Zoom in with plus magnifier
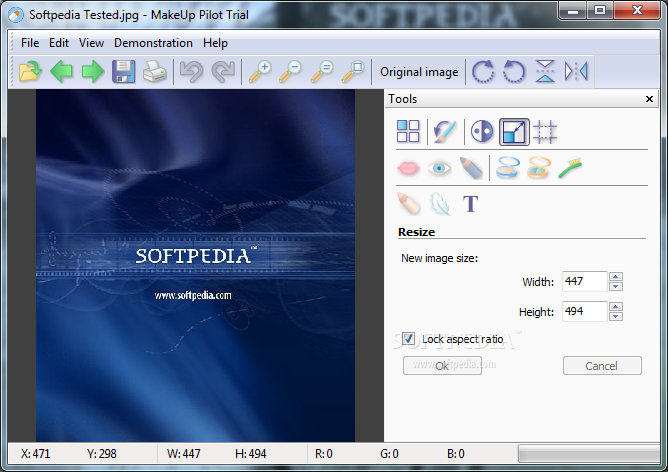Image resolution: width=668 pixels, height=472 pixels. click(x=260, y=71)
